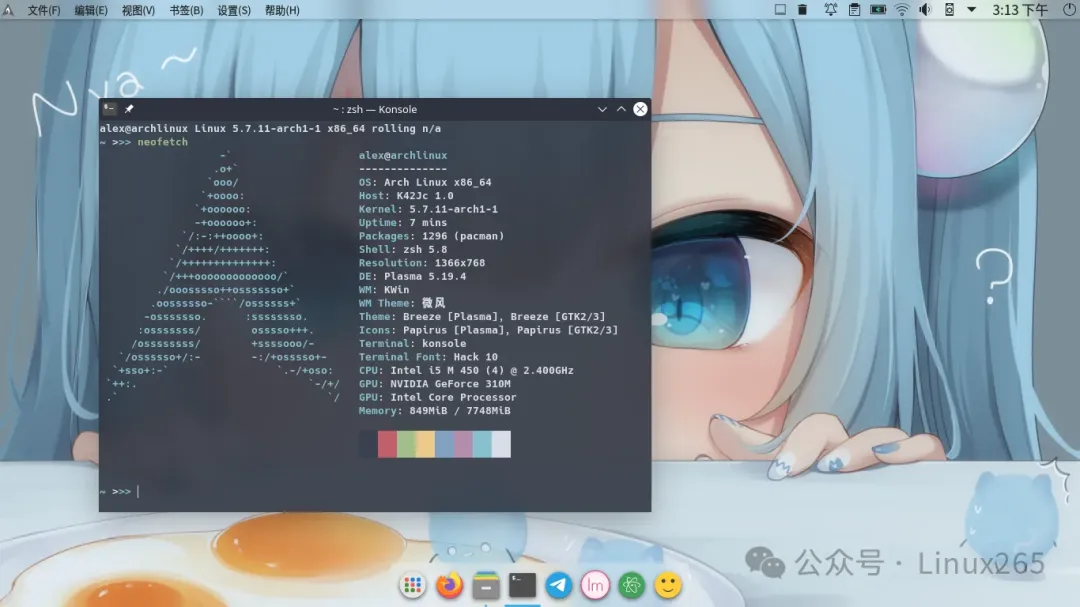1080x607 pixels.
Task: Open the battery status indicator
Action: click(878, 10)
